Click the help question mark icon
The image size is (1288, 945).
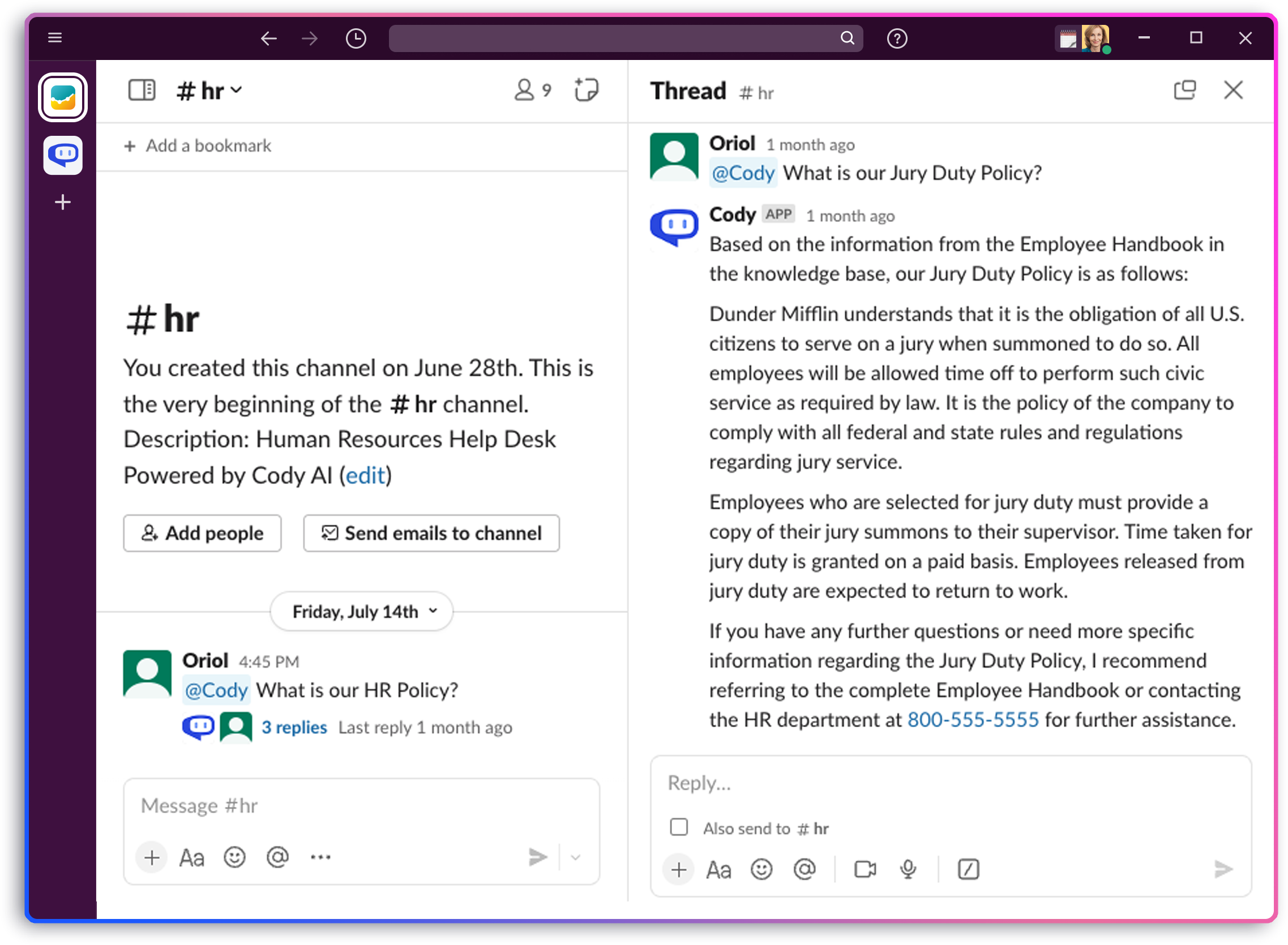pyautogui.click(x=897, y=38)
